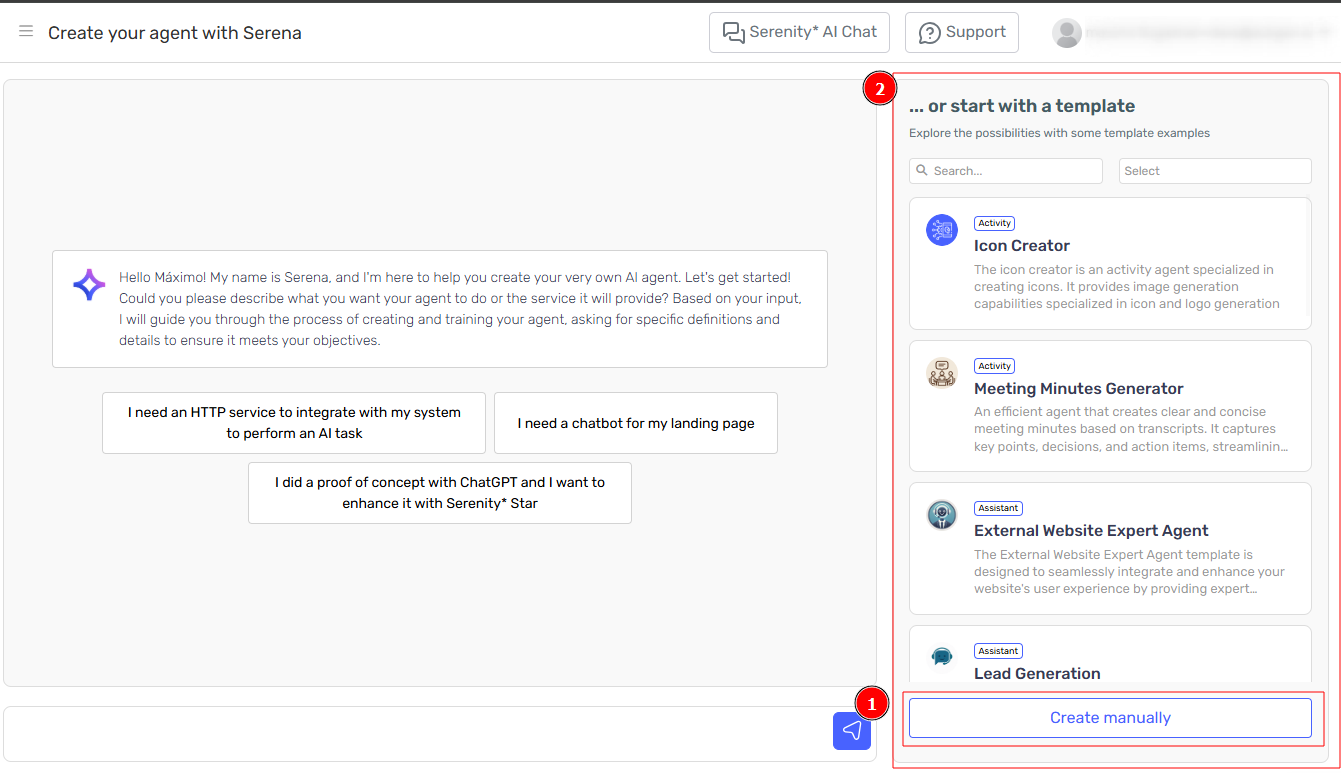Open the hamburger sidebar menu
Screen dimensions: 1341x773
pyautogui.click(x=26, y=32)
